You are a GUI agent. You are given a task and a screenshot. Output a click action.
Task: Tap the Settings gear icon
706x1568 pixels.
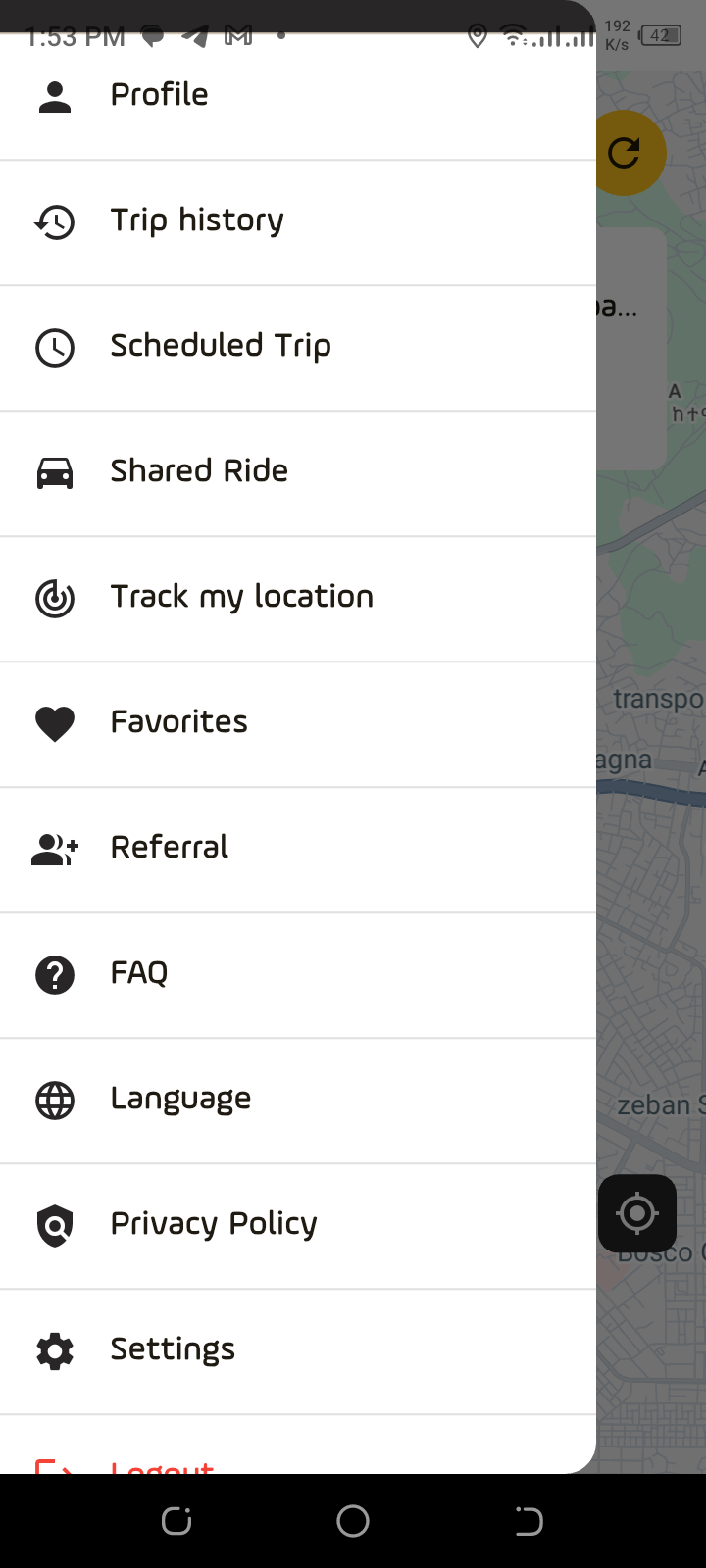(x=55, y=1350)
